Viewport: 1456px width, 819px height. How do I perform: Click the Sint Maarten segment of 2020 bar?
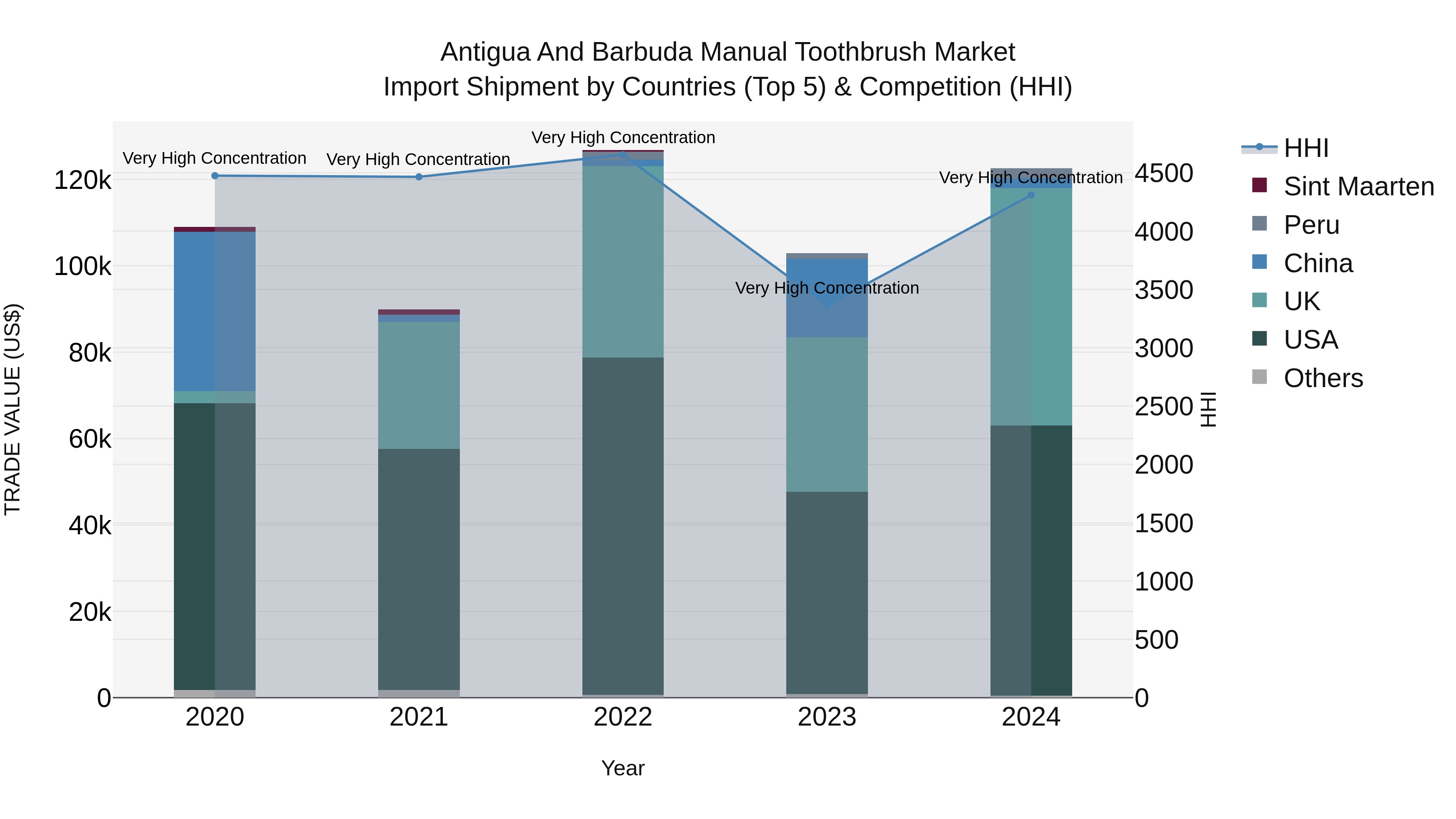[x=215, y=229]
